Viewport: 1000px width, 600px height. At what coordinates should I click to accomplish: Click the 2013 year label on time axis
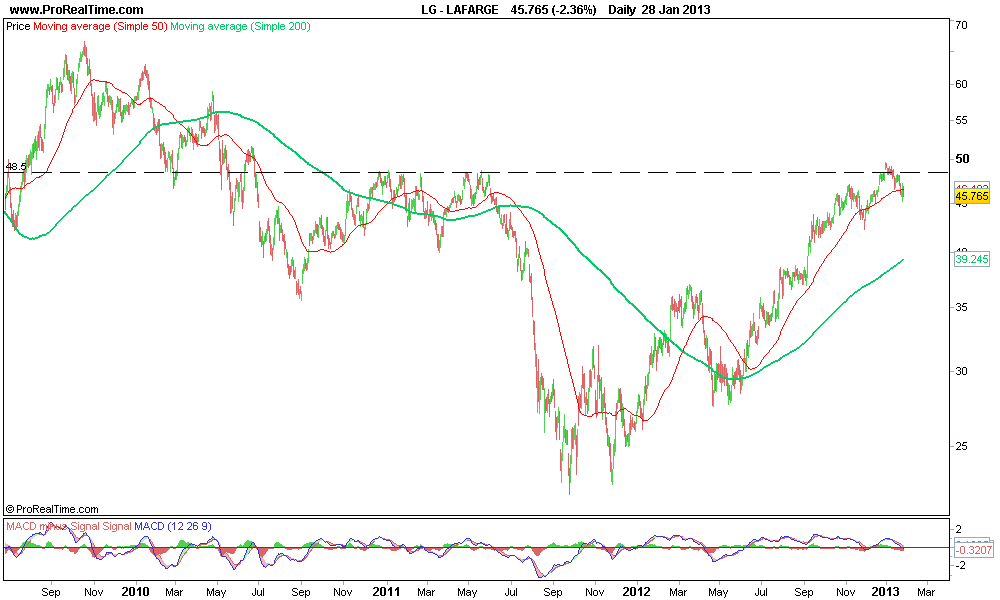(x=886, y=592)
